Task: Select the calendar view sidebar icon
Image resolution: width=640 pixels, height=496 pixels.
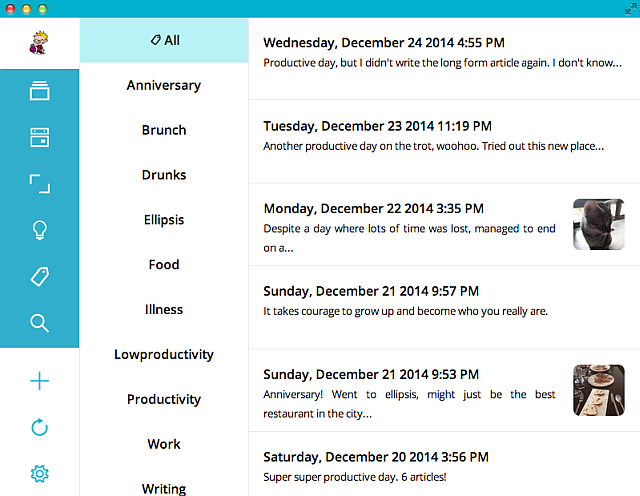Action: pos(40,137)
